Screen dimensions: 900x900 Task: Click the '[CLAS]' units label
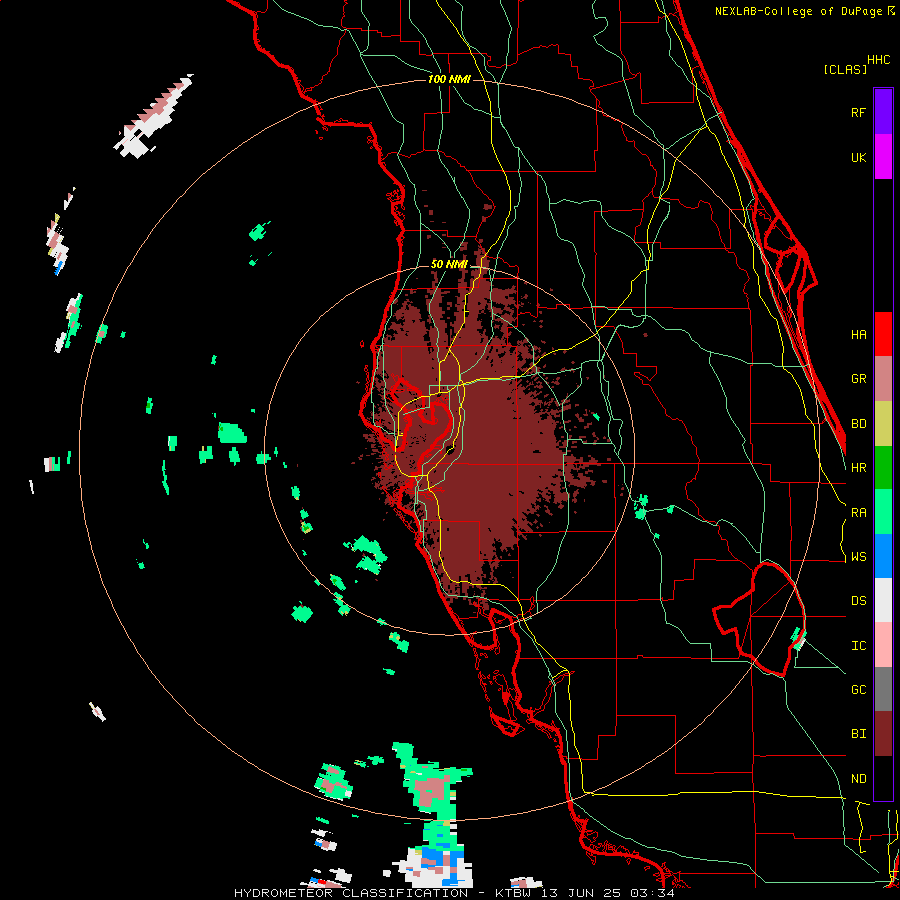point(845,69)
